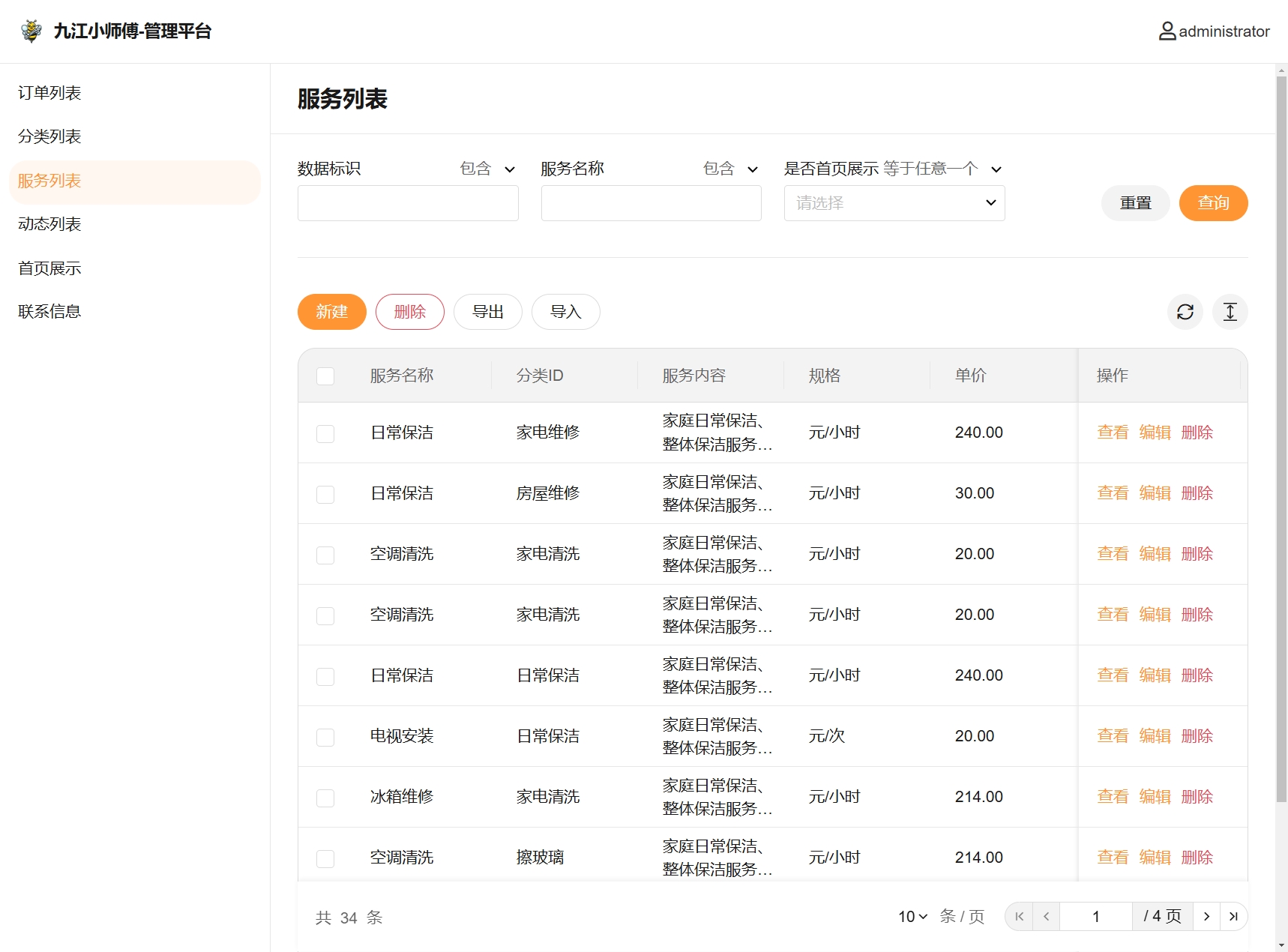
Task: Open the 请选择 homepage display dropdown
Action: coord(894,203)
